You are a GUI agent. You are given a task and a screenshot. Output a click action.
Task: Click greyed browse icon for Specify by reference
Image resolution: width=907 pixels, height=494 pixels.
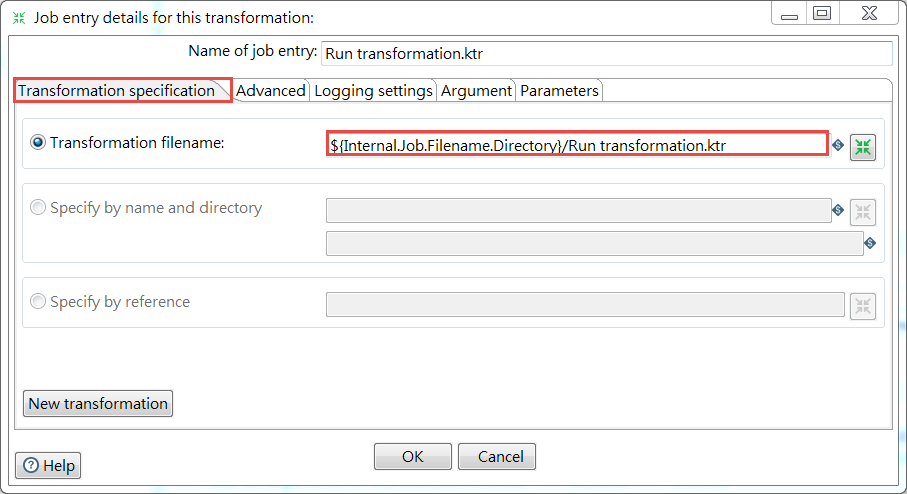coord(862,306)
